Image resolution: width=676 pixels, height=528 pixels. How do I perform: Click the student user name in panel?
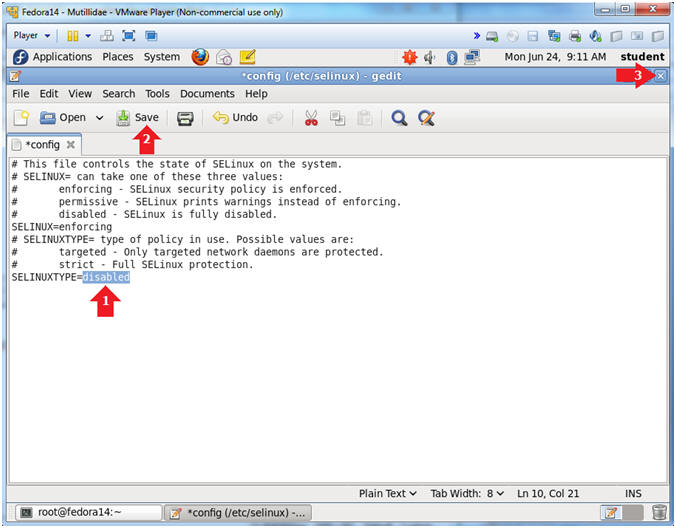point(642,57)
